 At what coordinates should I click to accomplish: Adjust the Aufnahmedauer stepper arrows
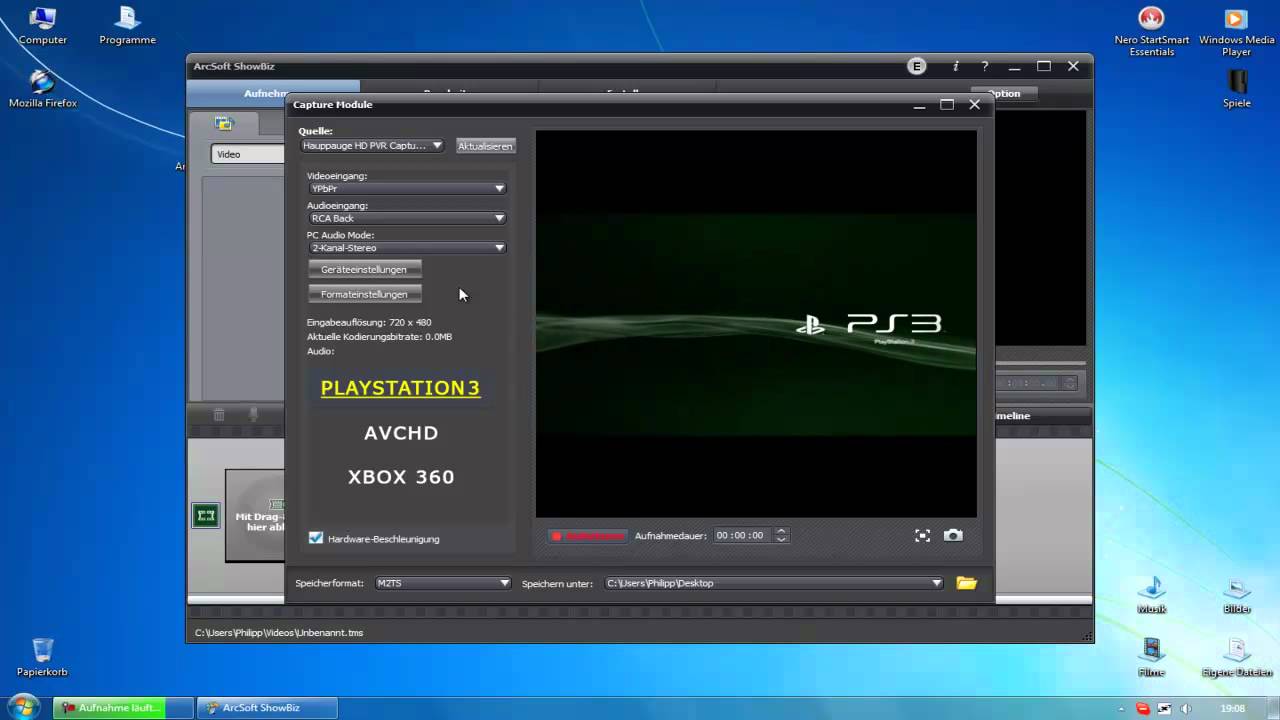tap(782, 536)
